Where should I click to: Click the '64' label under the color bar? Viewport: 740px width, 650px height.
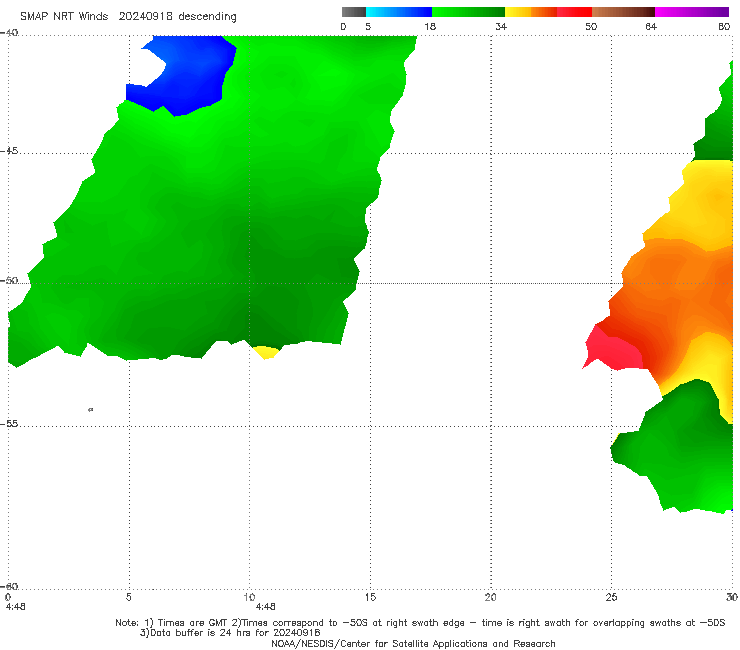651,27
